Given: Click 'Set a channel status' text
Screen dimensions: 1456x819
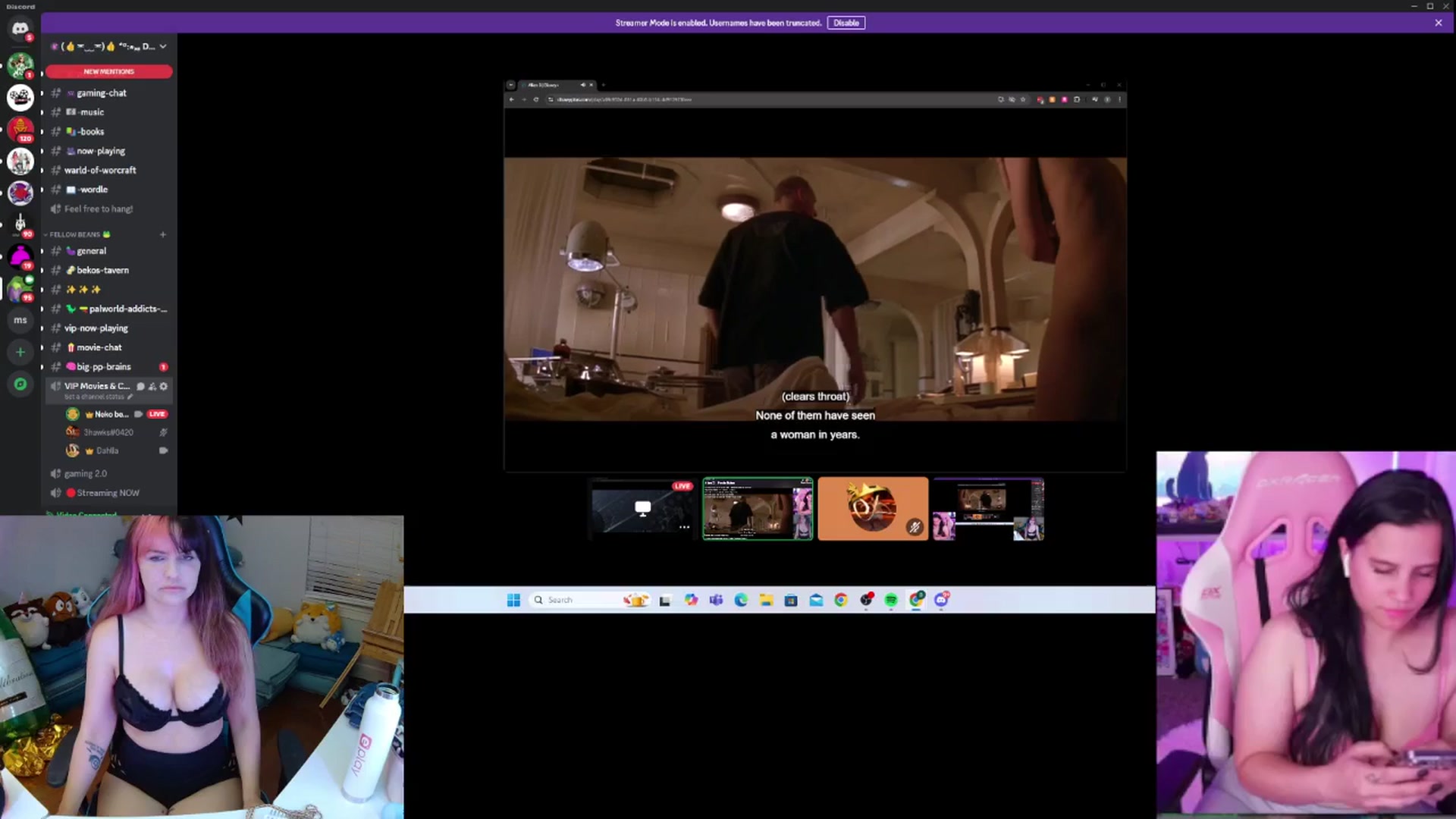Looking at the screenshot, I should 94,397.
